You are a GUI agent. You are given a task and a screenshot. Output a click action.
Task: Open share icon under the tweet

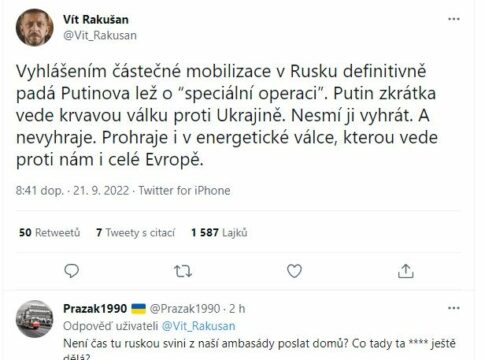[x=406, y=271]
